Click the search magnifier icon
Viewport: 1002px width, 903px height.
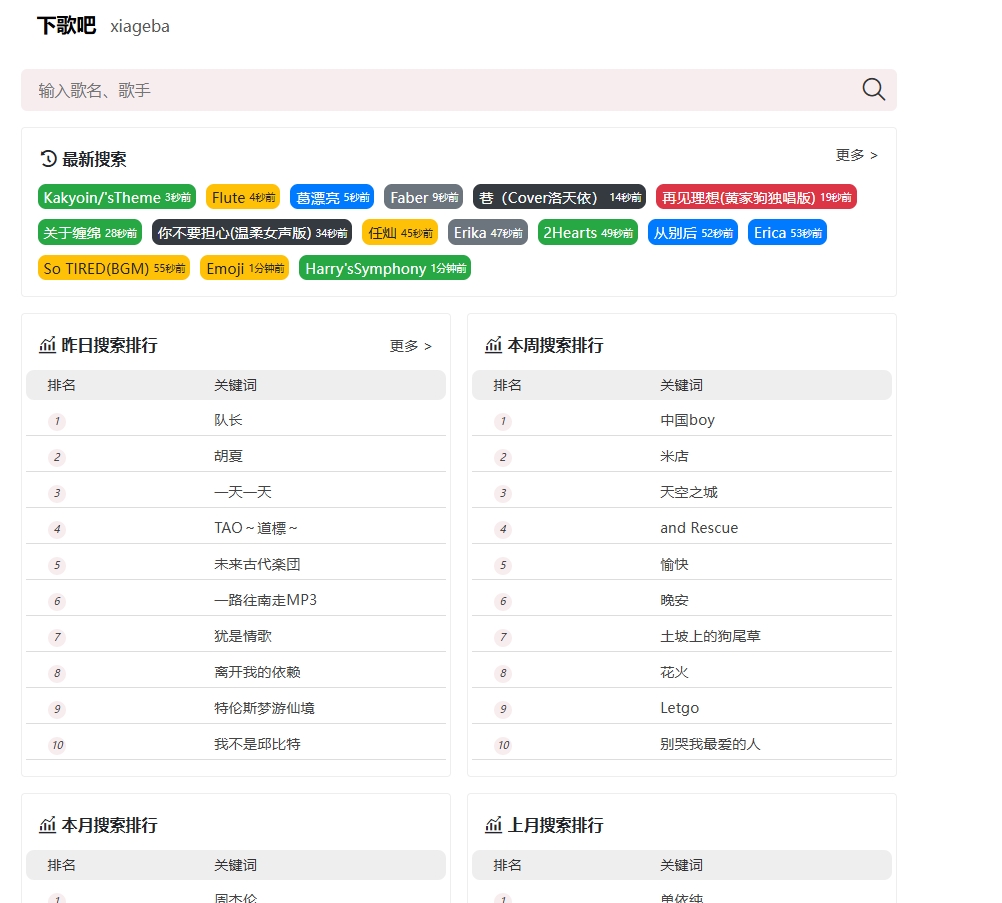[x=872, y=89]
